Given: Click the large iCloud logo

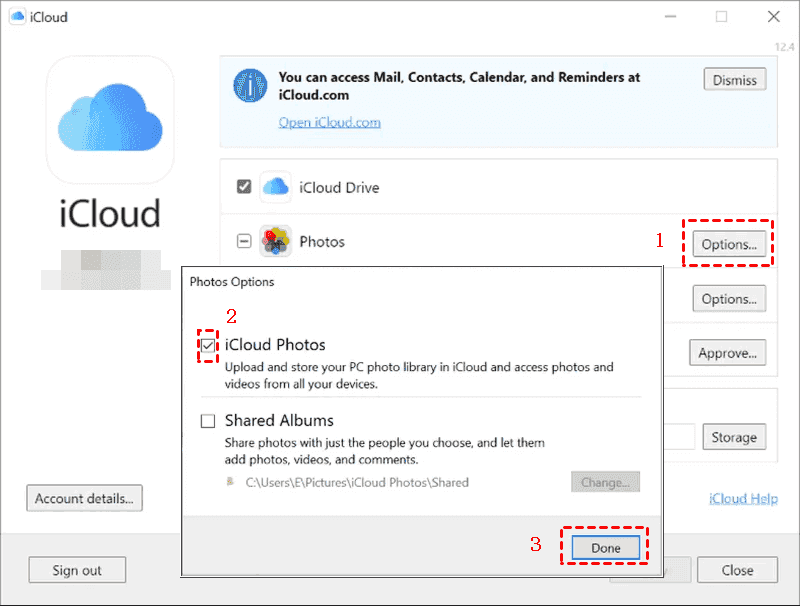Looking at the screenshot, I should 109,120.
